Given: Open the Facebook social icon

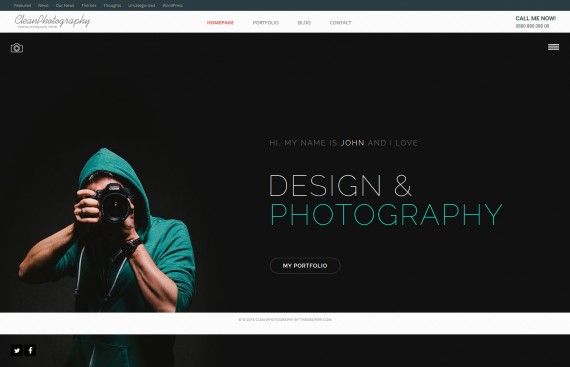Looking at the screenshot, I should [30, 350].
